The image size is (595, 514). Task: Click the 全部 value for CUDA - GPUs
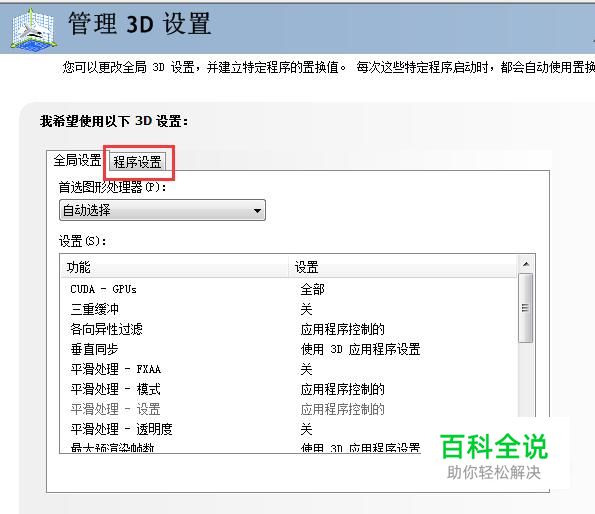pos(313,289)
